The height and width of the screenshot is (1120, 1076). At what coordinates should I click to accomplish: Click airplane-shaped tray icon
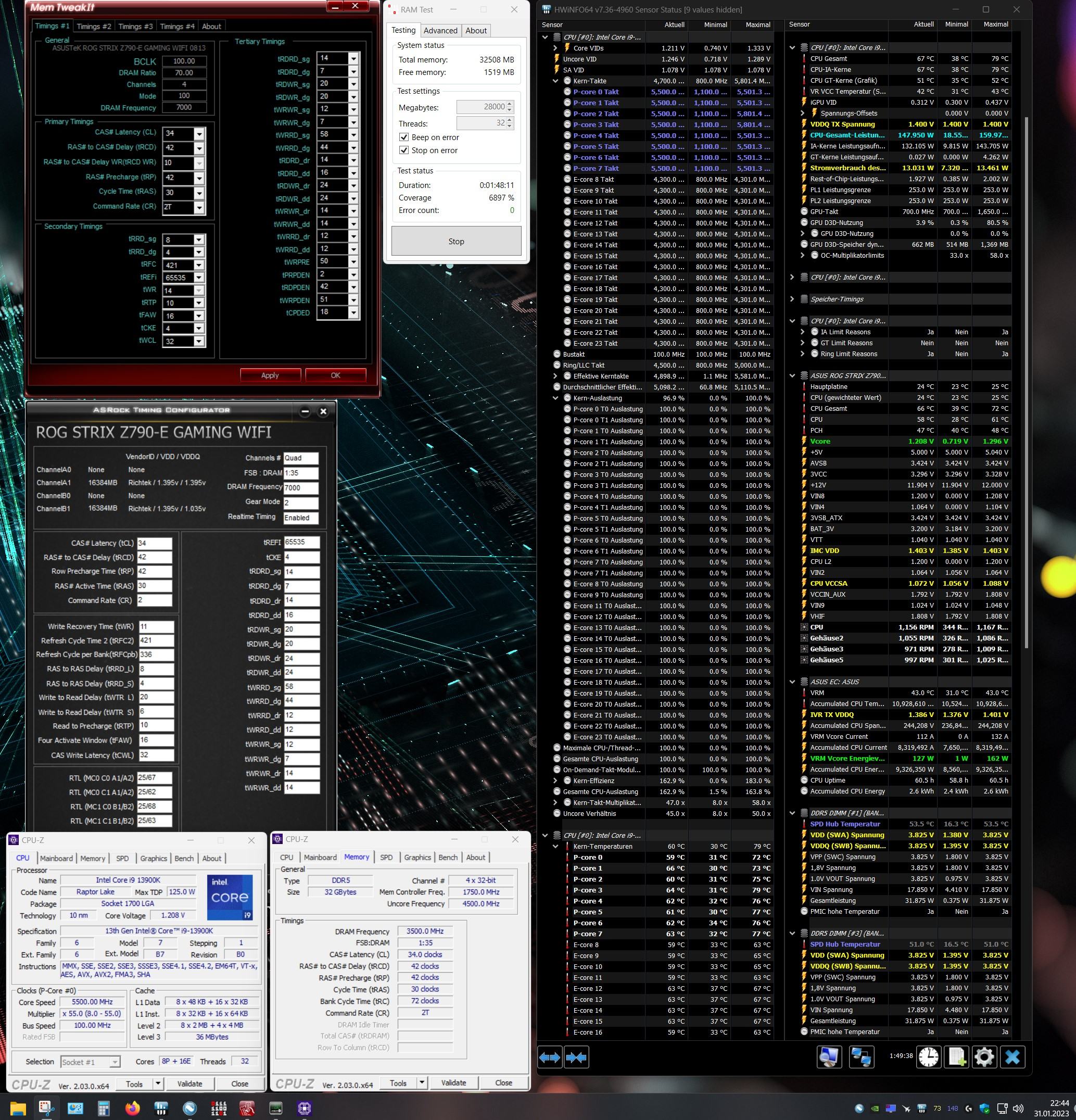[x=906, y=1108]
